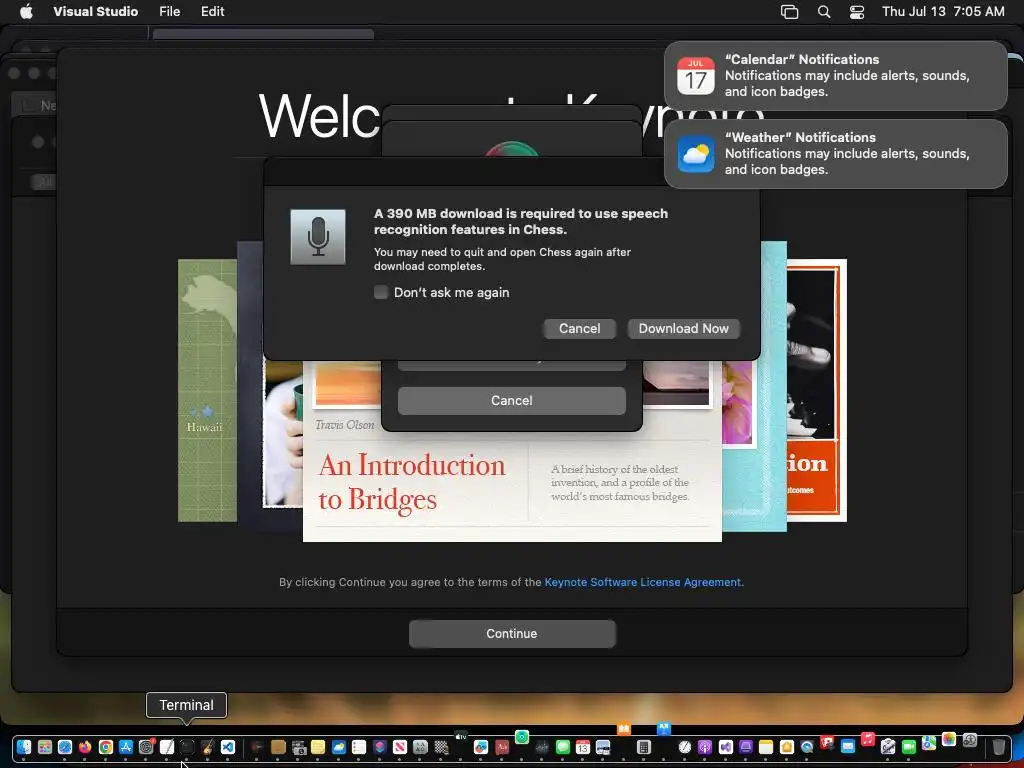
Task: Open the Edit menu
Action: tap(212, 11)
